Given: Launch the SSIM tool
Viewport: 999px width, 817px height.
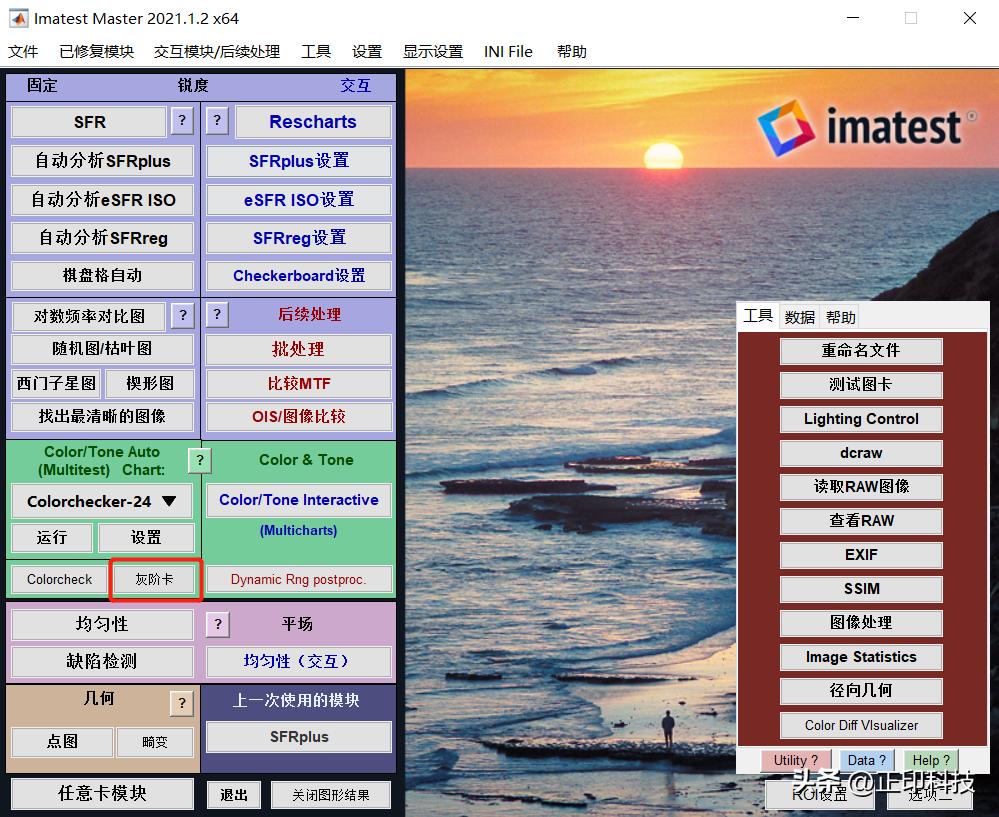Looking at the screenshot, I should [x=860, y=589].
